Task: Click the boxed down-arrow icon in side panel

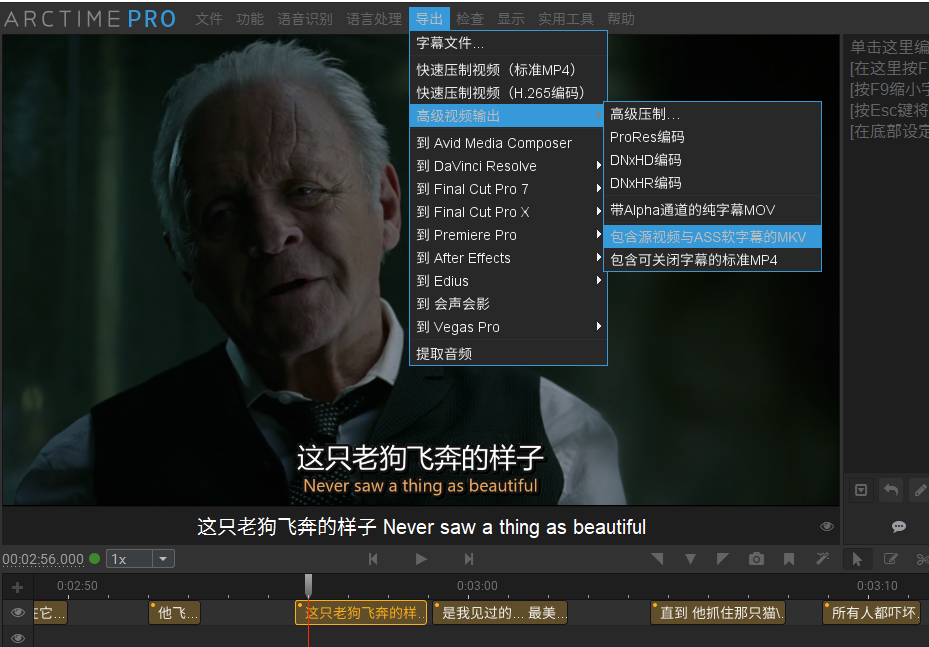Action: tap(861, 490)
